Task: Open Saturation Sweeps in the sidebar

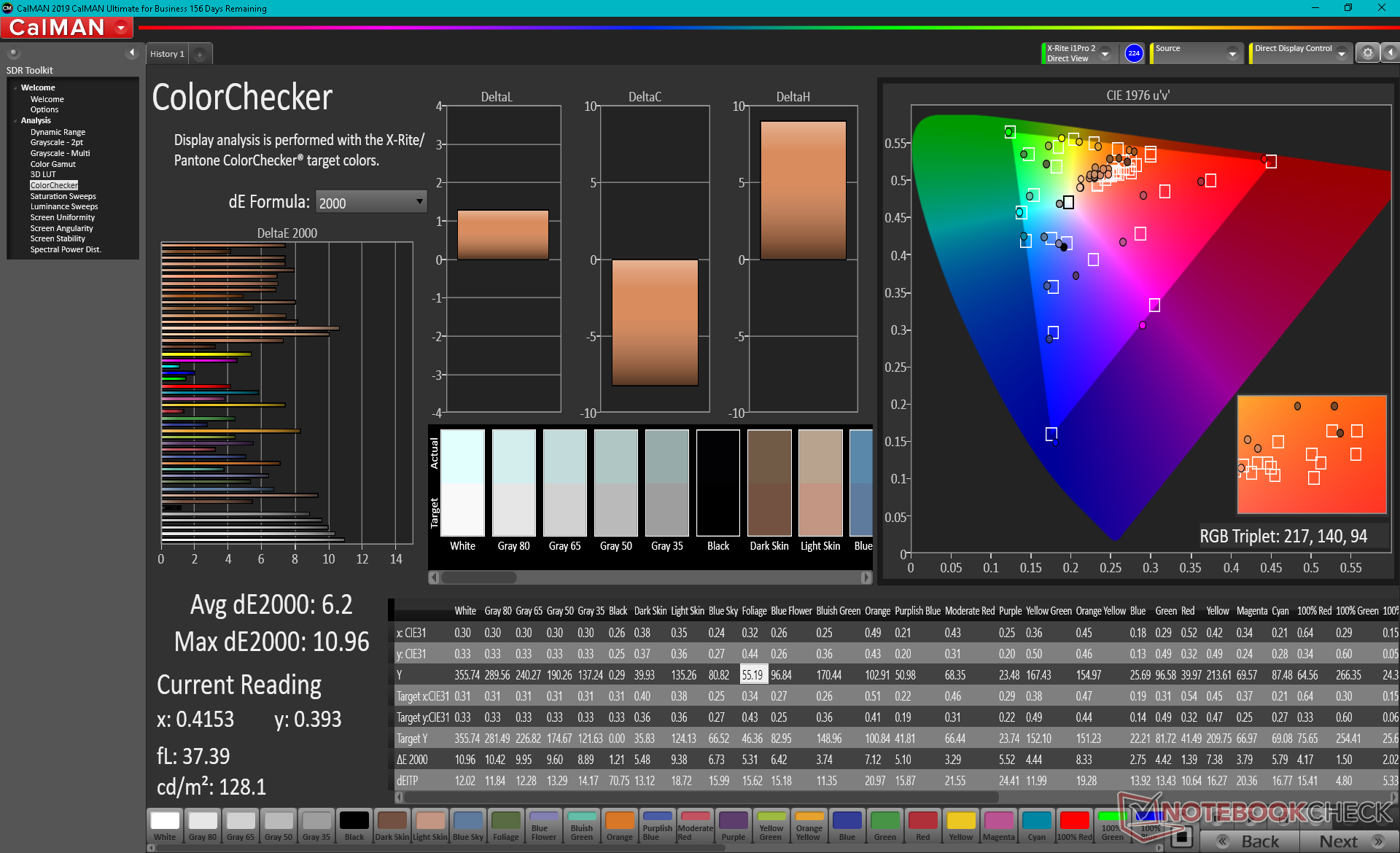Action: point(63,196)
